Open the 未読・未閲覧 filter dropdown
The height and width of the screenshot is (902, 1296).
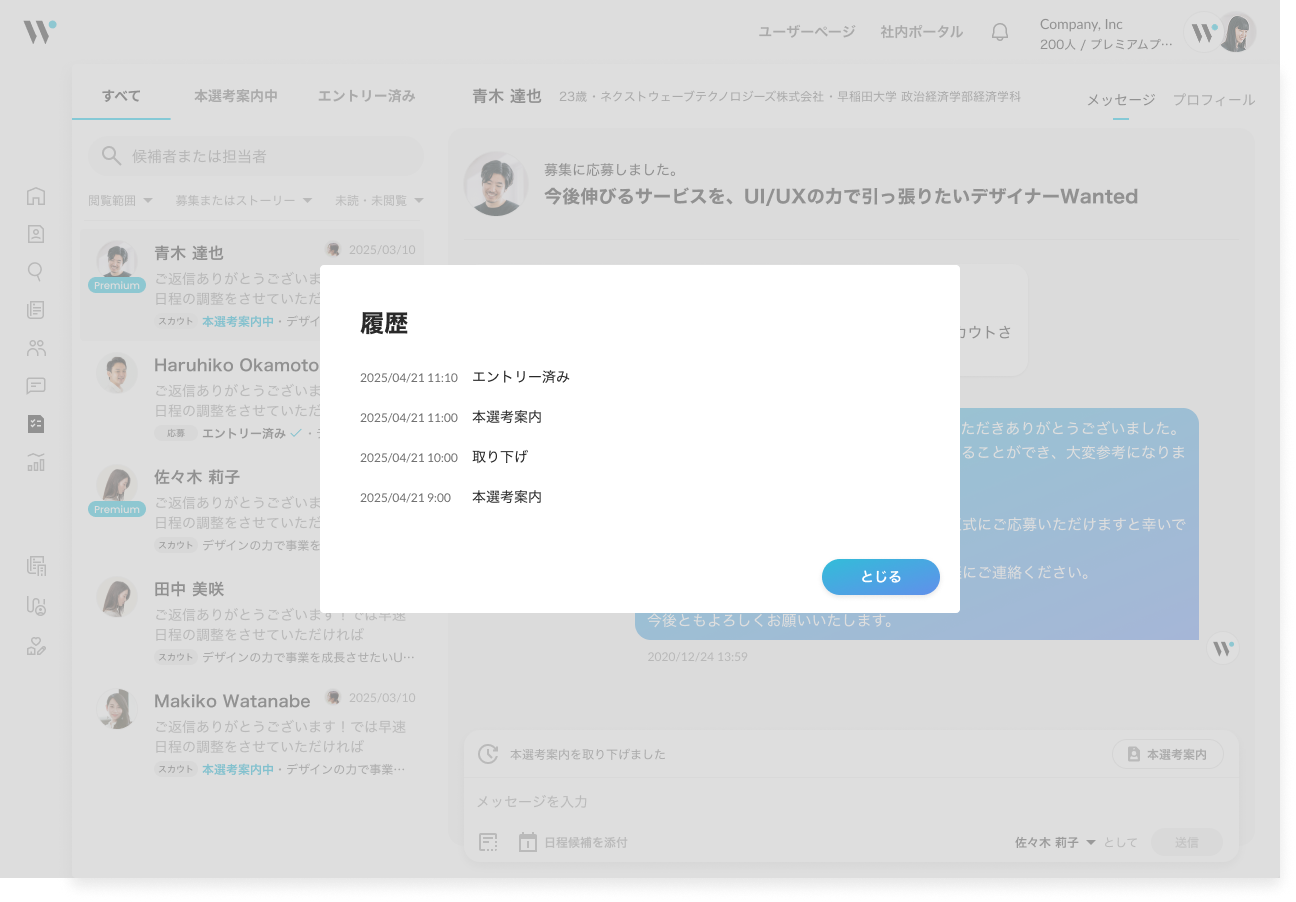tap(378, 200)
